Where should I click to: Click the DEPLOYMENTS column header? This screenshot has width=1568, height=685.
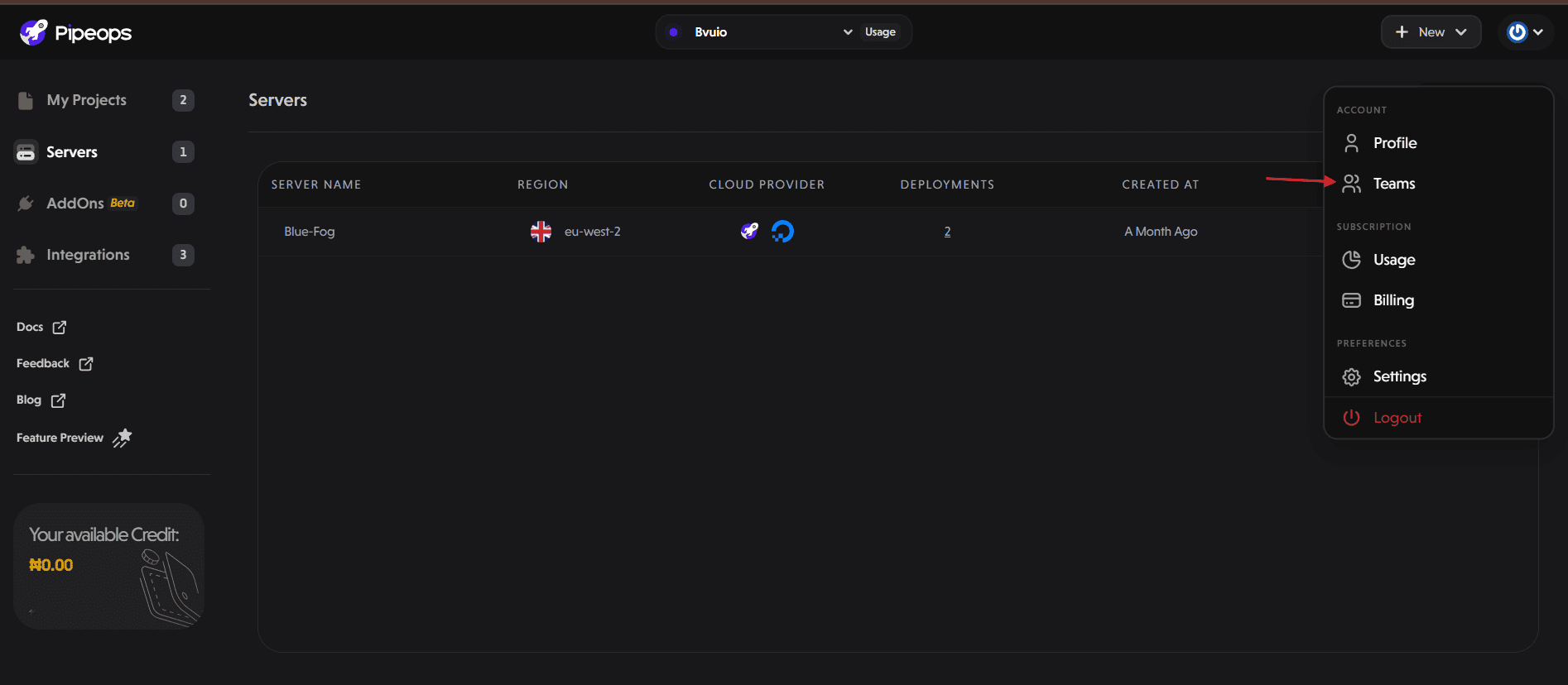pyautogui.click(x=947, y=184)
